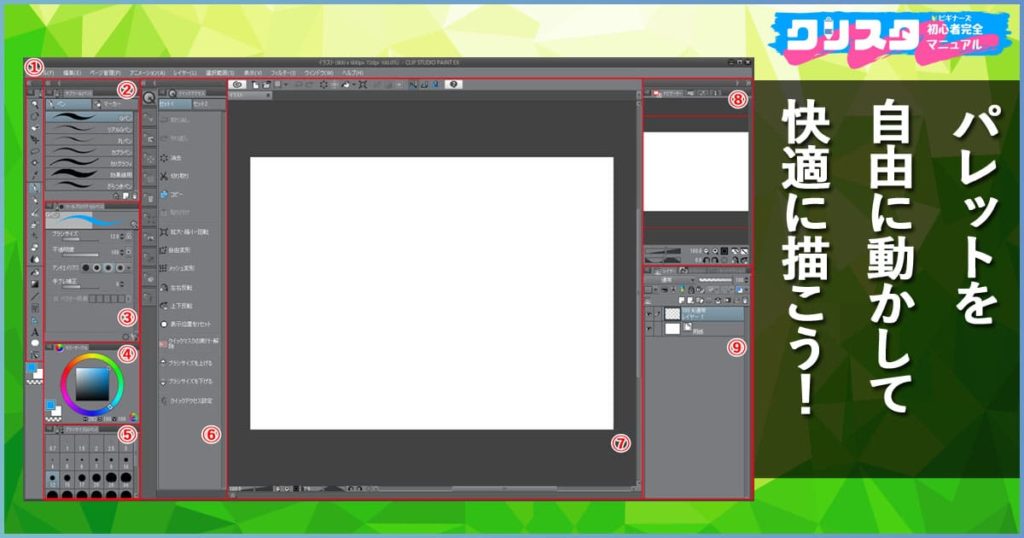Image resolution: width=1024 pixels, height=538 pixels.
Task: Open the dropdown arrow beside Fill icon
Action: click(353, 84)
